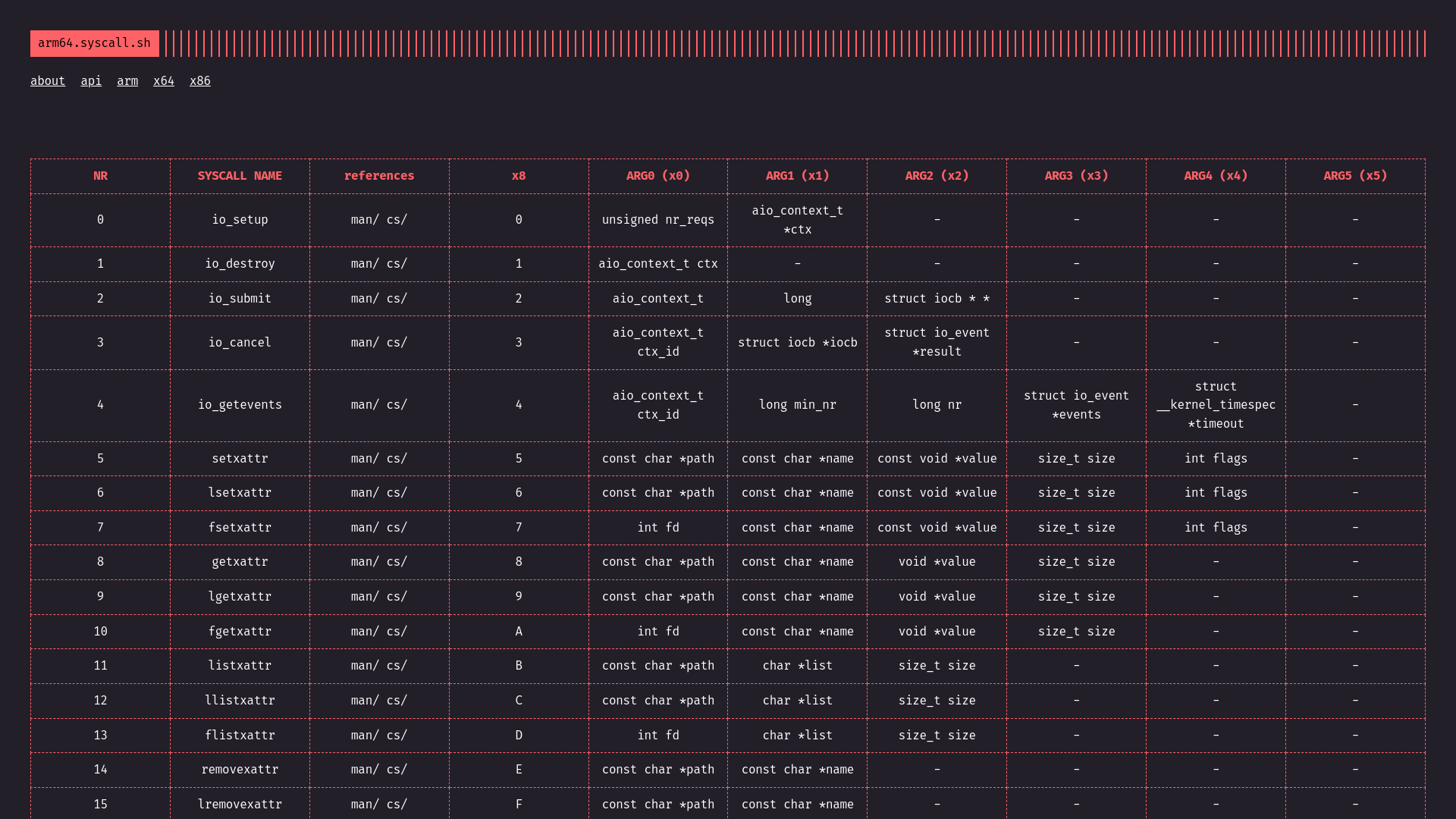Select the fsetxattr syscall name cell
1456x819 pixels.
[240, 528]
